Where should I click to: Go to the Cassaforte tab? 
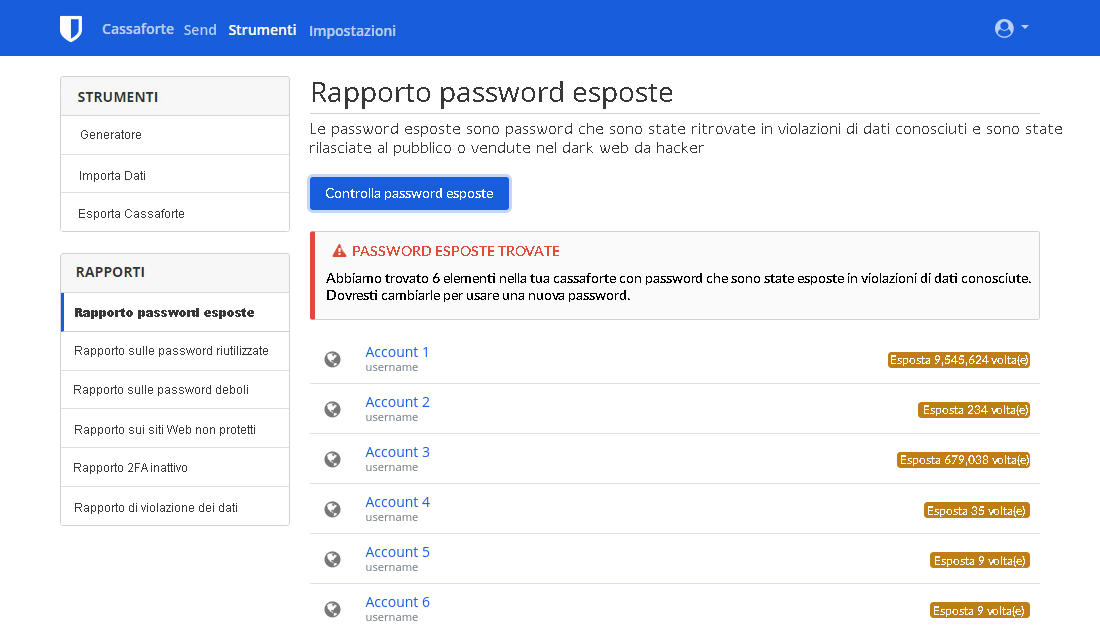(x=138, y=29)
